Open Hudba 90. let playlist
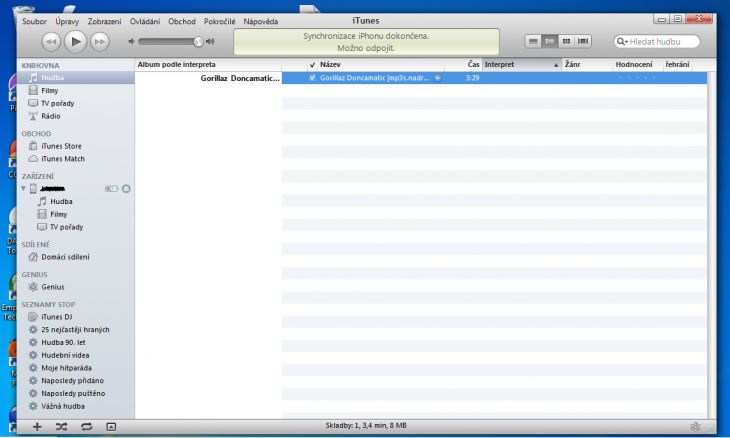 tap(76, 343)
